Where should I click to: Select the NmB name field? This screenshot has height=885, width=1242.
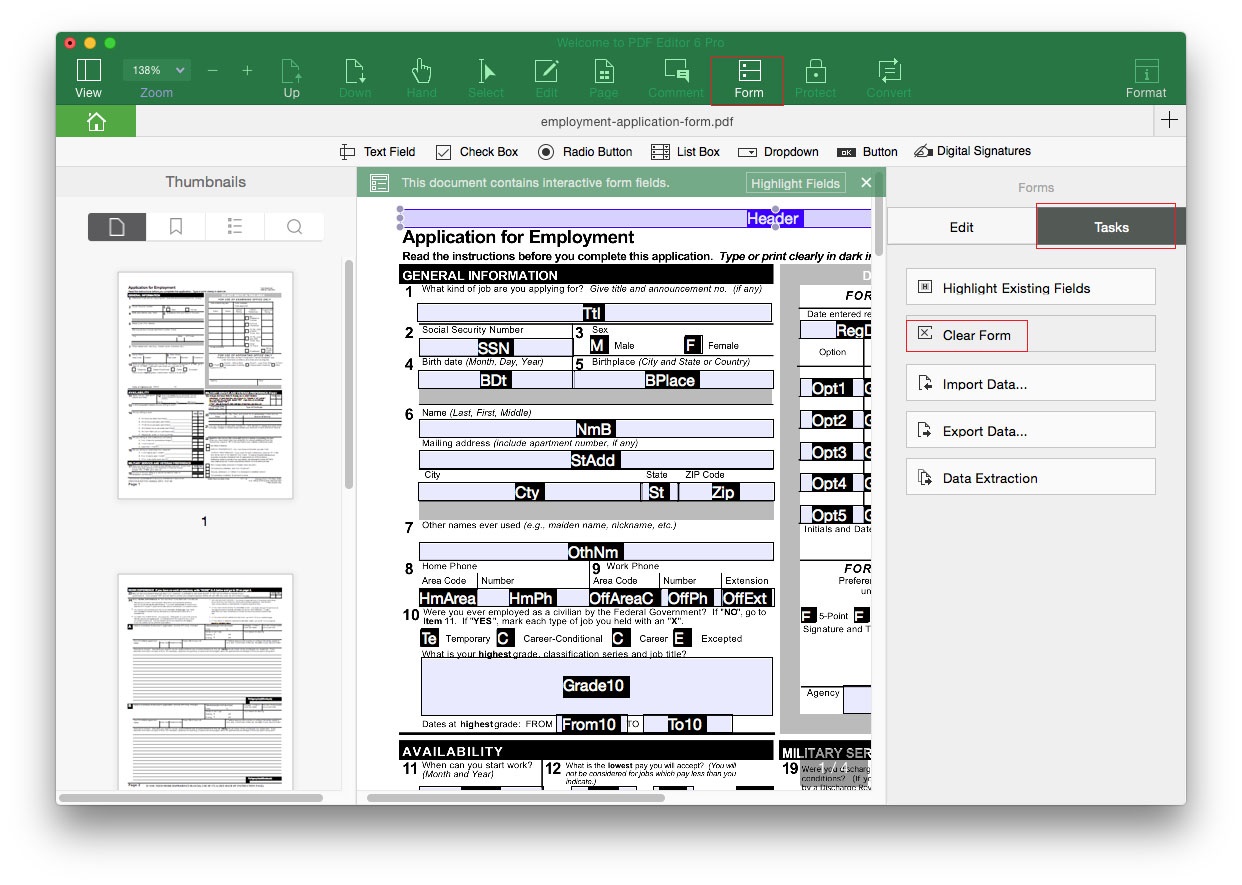pos(595,428)
